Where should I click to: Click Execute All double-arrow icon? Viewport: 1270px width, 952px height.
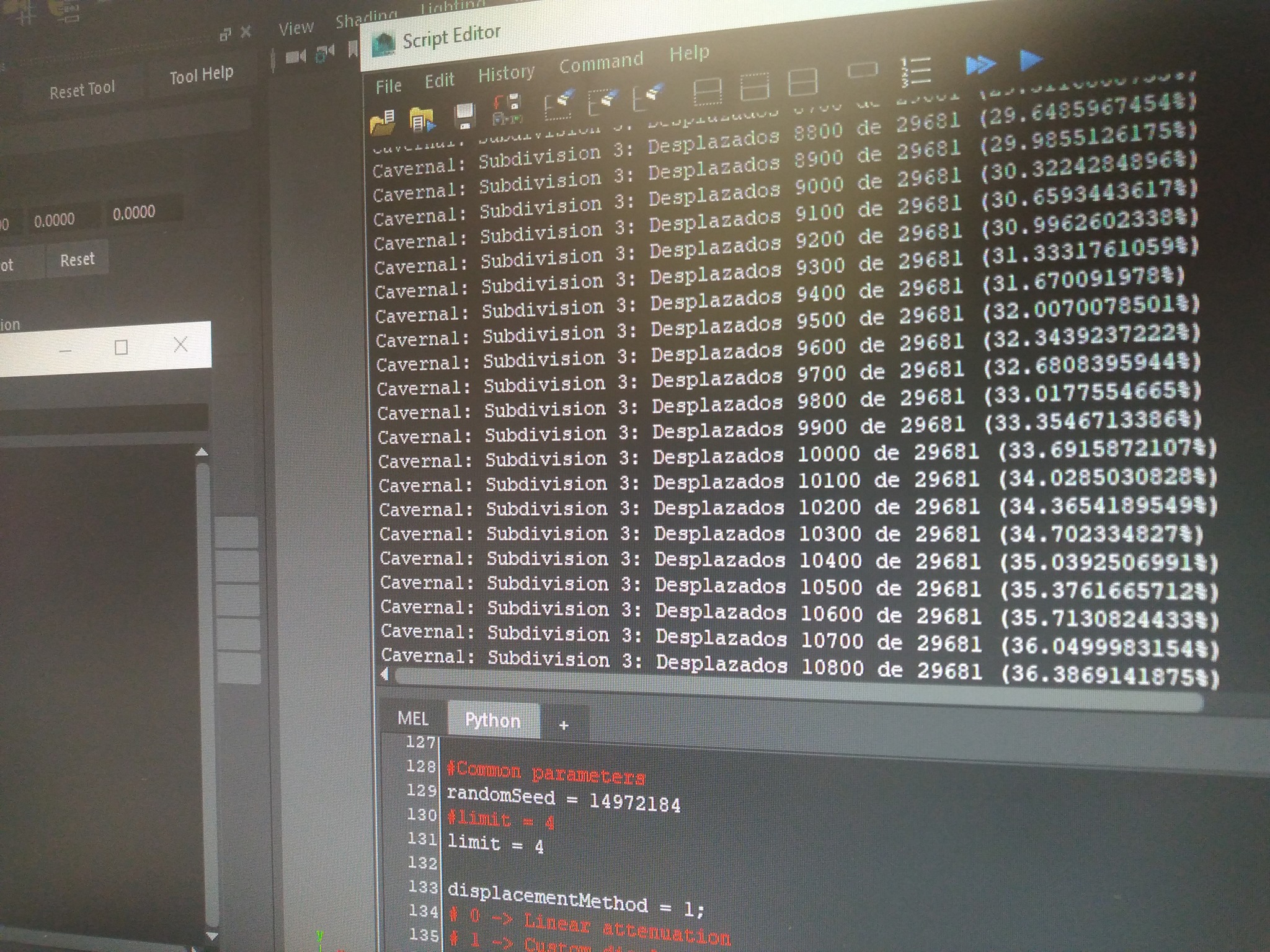click(x=981, y=64)
